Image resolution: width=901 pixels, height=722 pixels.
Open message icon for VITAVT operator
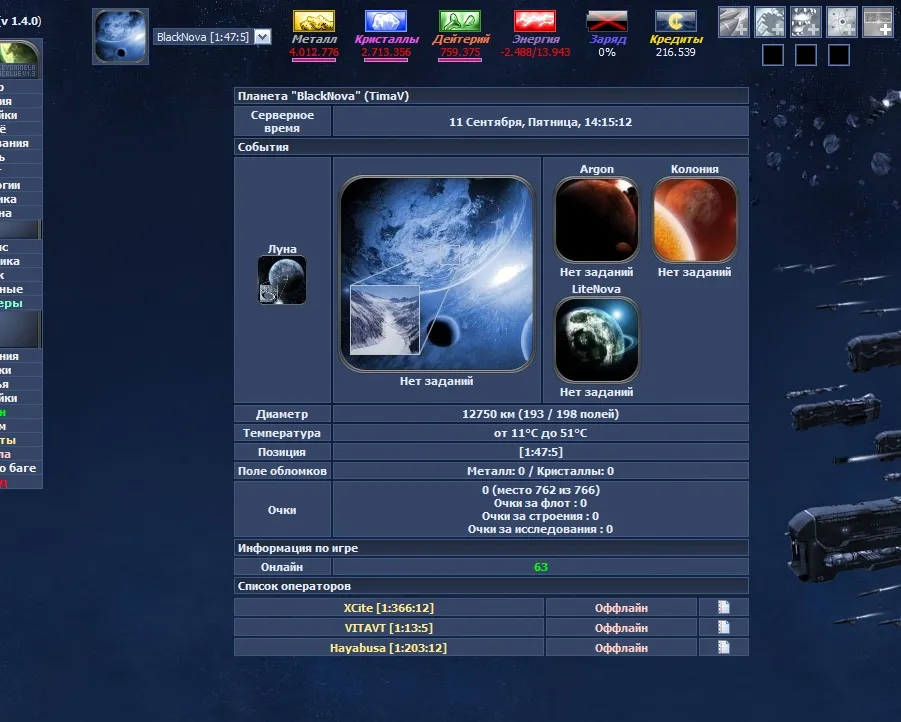coord(723,627)
